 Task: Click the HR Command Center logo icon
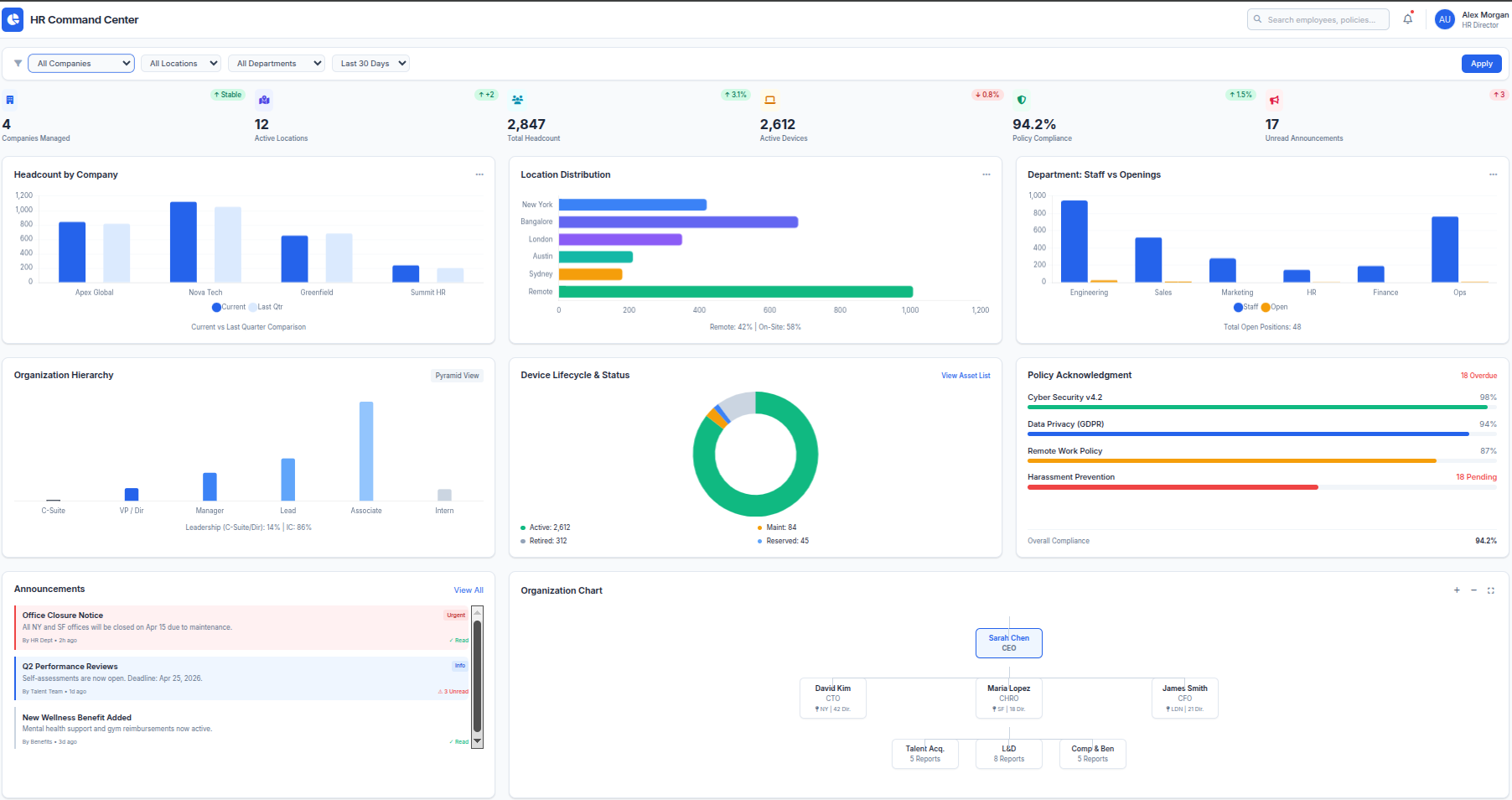point(13,20)
